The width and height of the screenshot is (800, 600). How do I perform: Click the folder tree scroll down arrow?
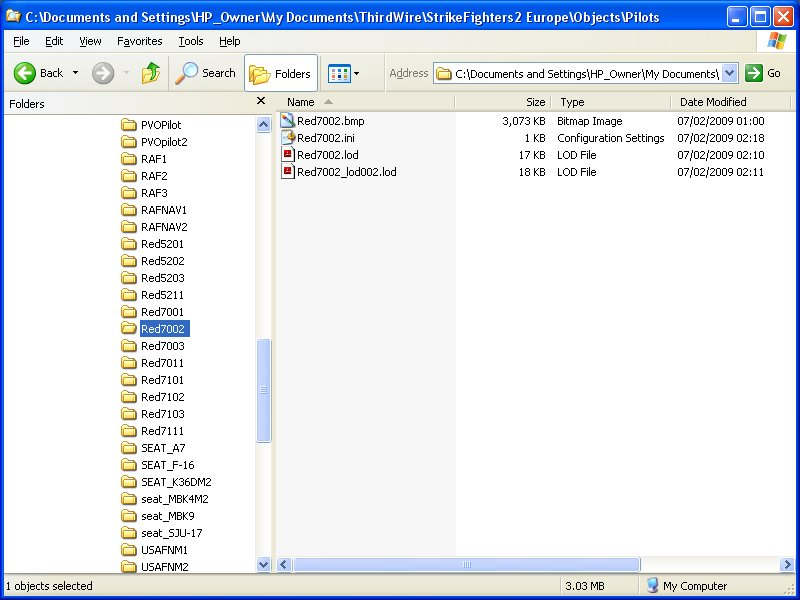pyautogui.click(x=263, y=564)
